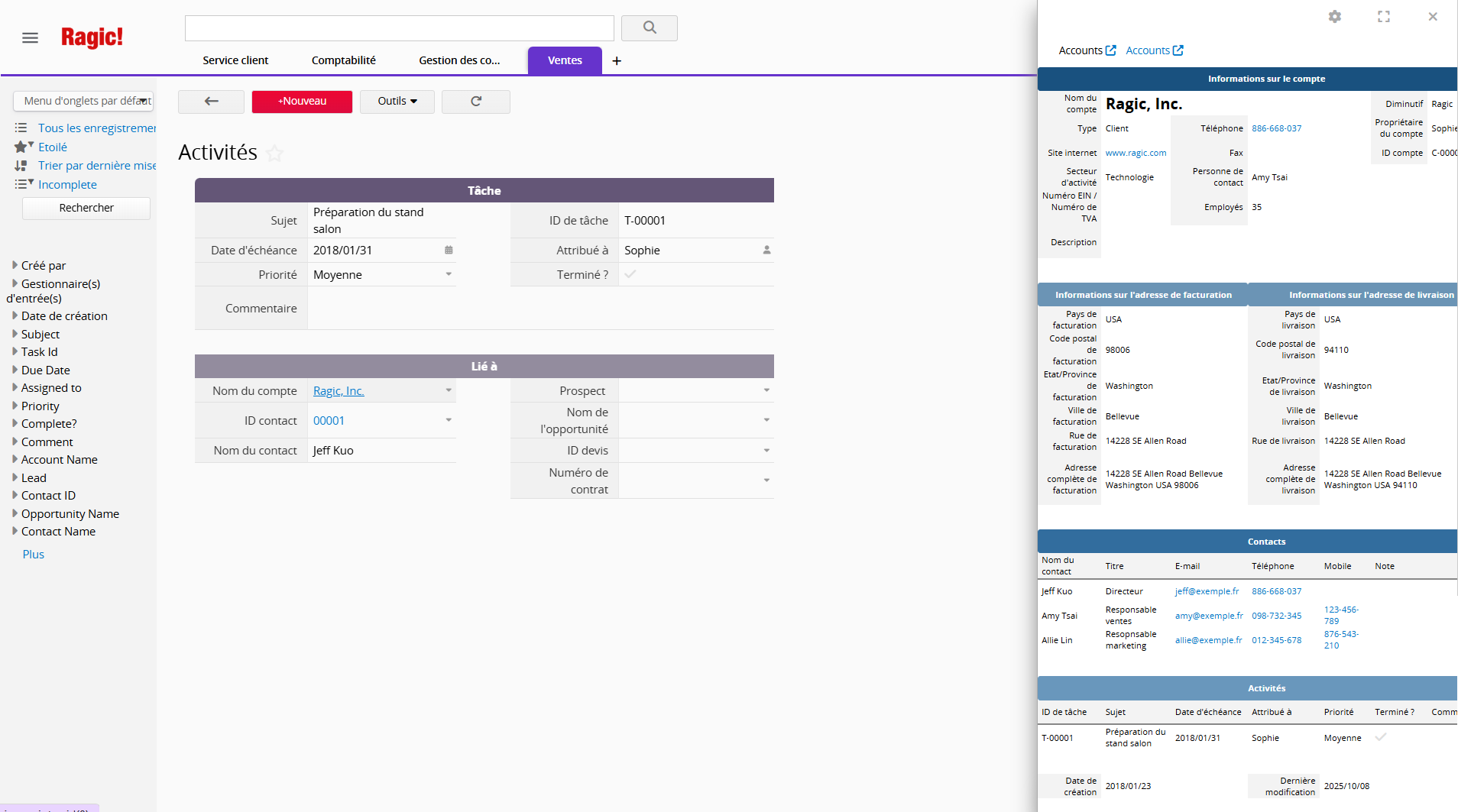Click the top search input field
This screenshot has width=1458, height=812.
pyautogui.click(x=399, y=28)
